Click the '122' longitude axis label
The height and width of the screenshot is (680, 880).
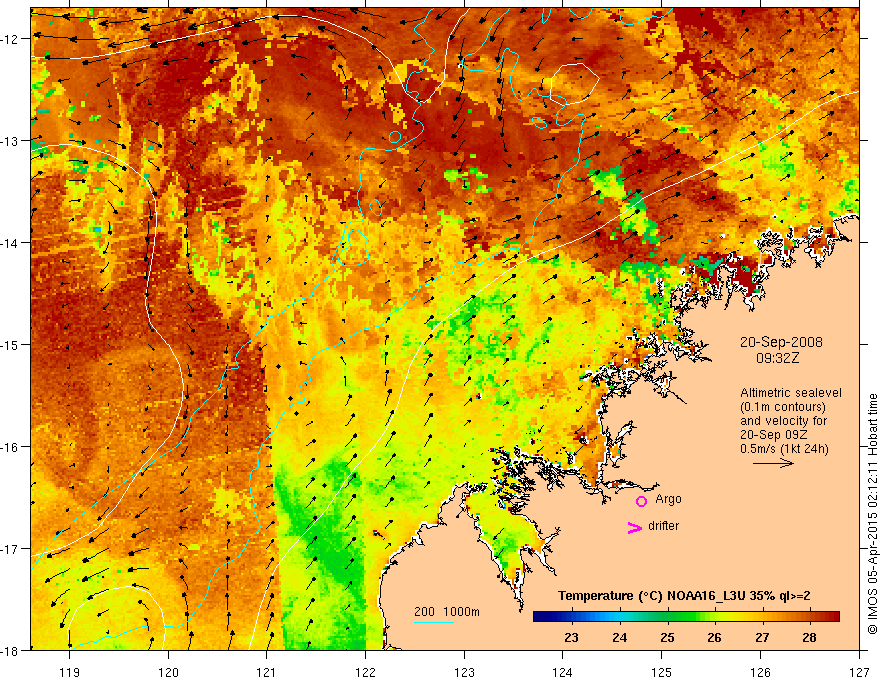tap(365, 672)
